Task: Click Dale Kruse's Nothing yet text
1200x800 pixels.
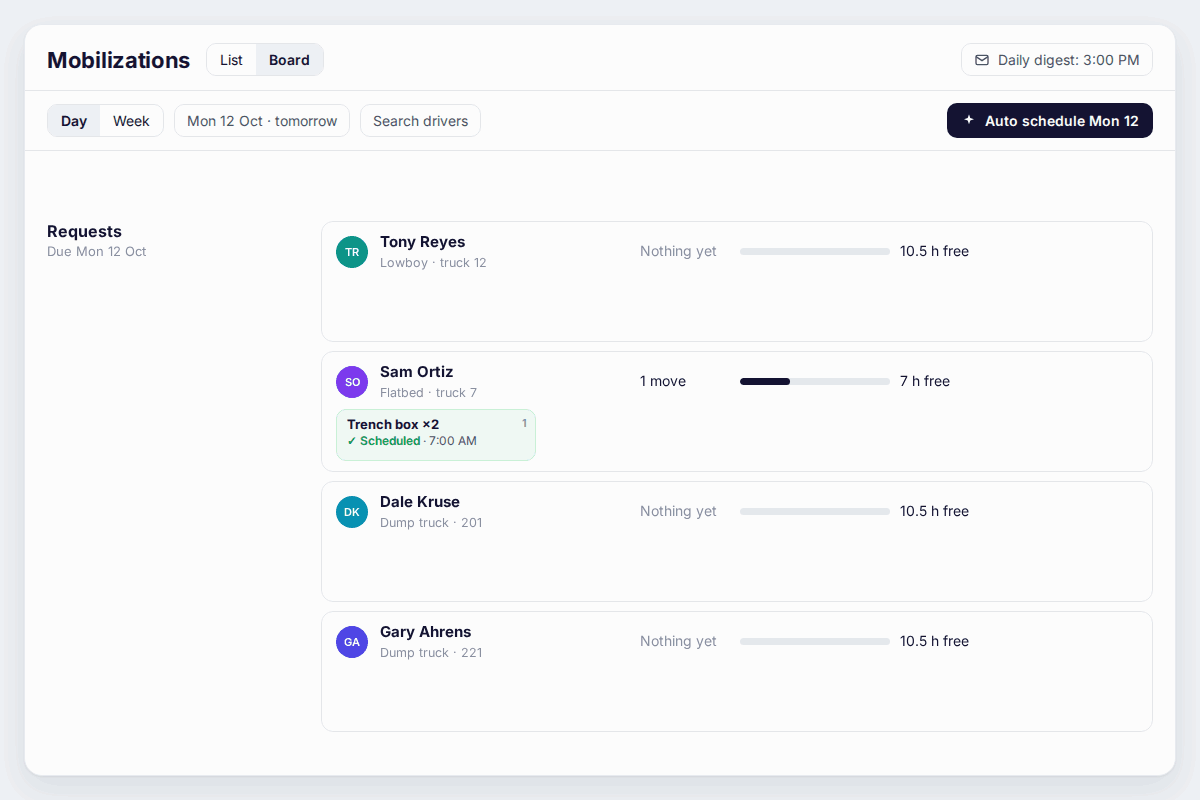Action: 678,511
